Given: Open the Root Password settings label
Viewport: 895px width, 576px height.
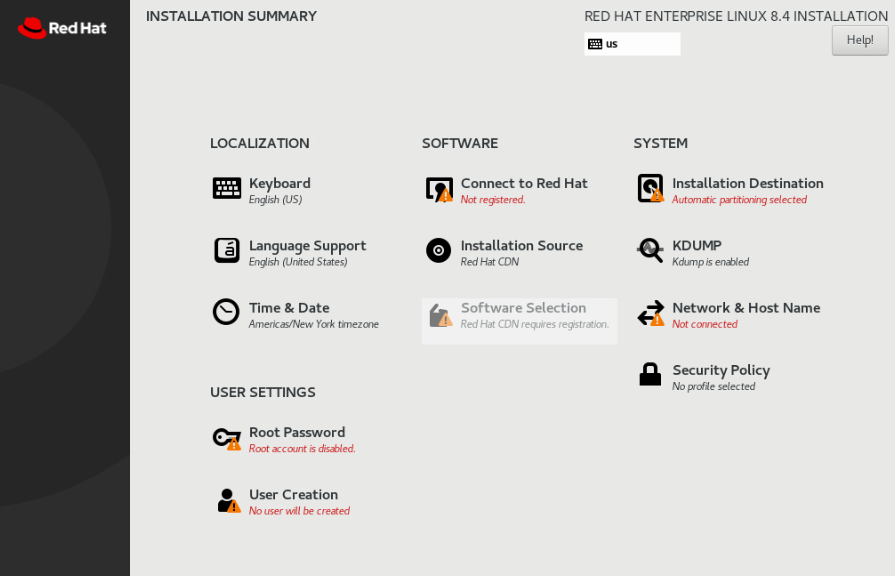Looking at the screenshot, I should click(297, 433).
